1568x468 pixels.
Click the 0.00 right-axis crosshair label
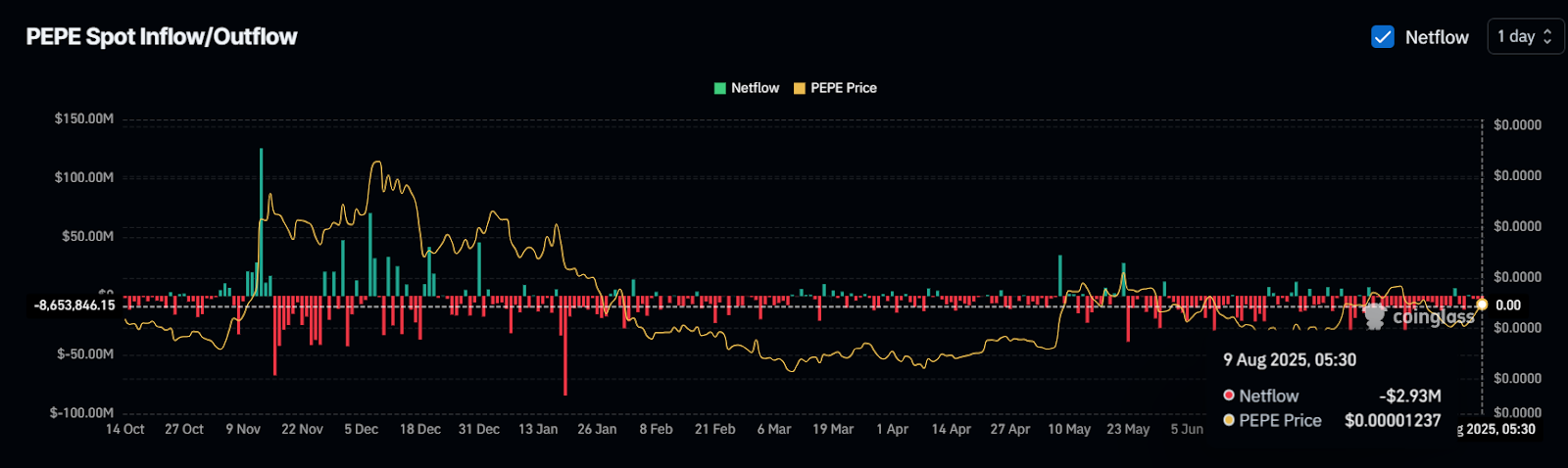click(1508, 305)
